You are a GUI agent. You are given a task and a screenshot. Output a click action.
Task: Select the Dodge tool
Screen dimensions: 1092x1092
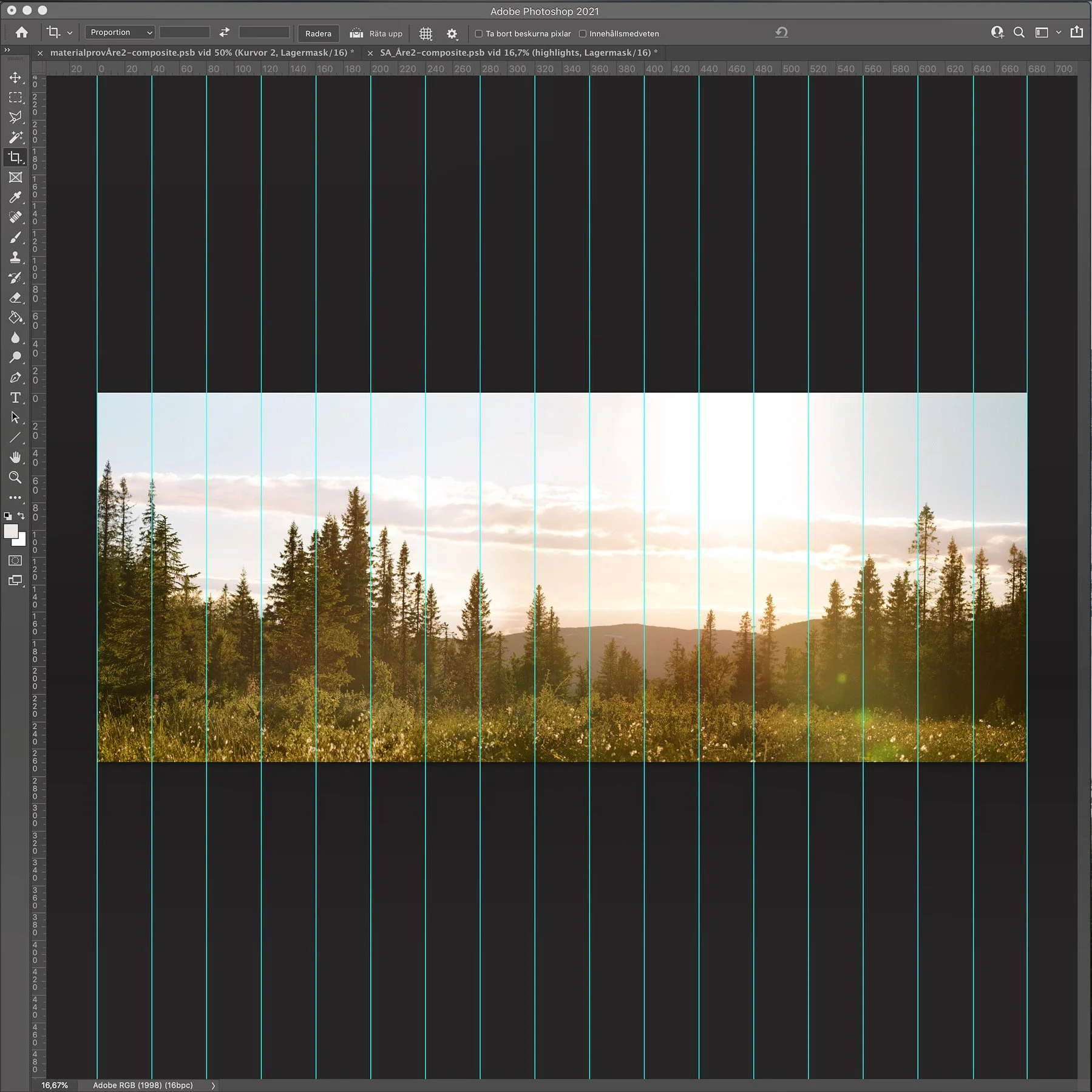coord(15,358)
